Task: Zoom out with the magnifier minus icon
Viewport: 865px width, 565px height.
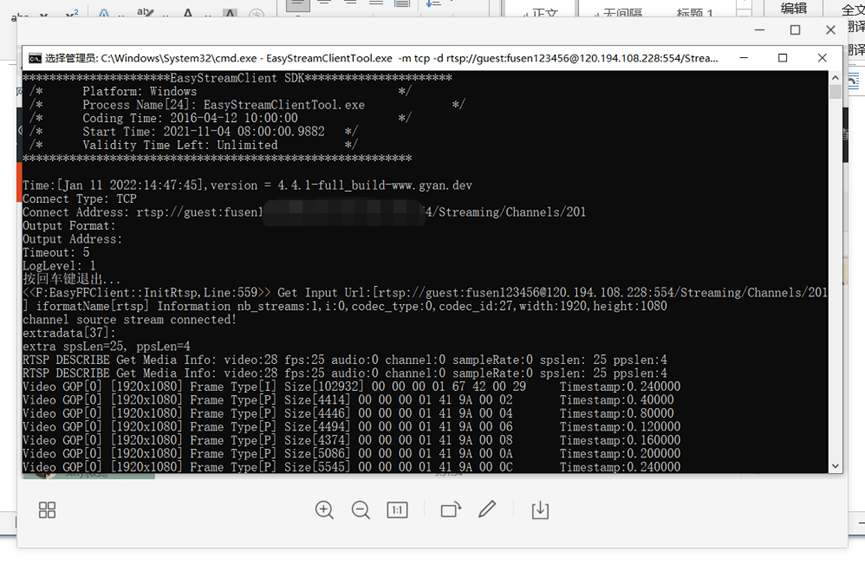Action: pos(361,510)
